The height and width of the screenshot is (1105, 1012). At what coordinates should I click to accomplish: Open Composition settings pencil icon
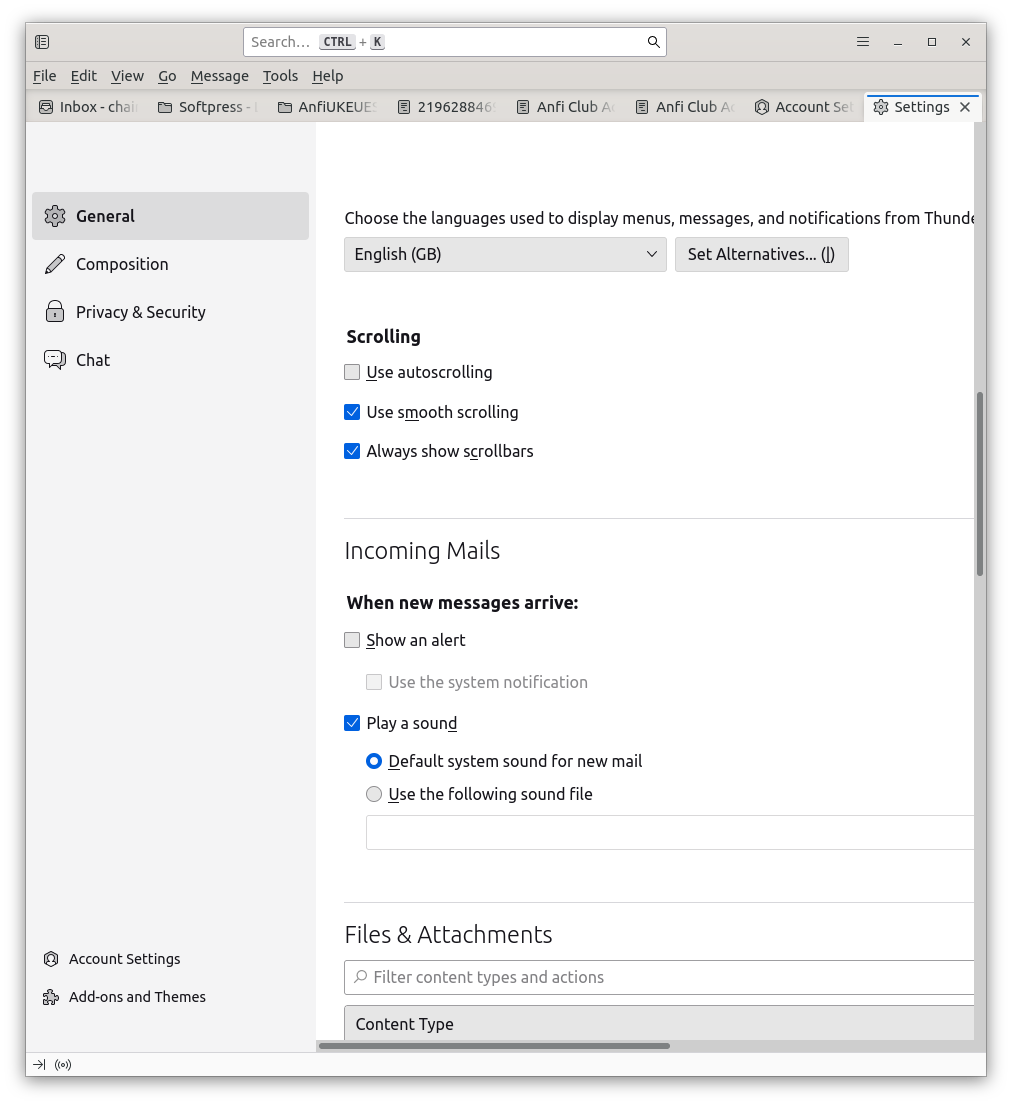[x=55, y=264]
